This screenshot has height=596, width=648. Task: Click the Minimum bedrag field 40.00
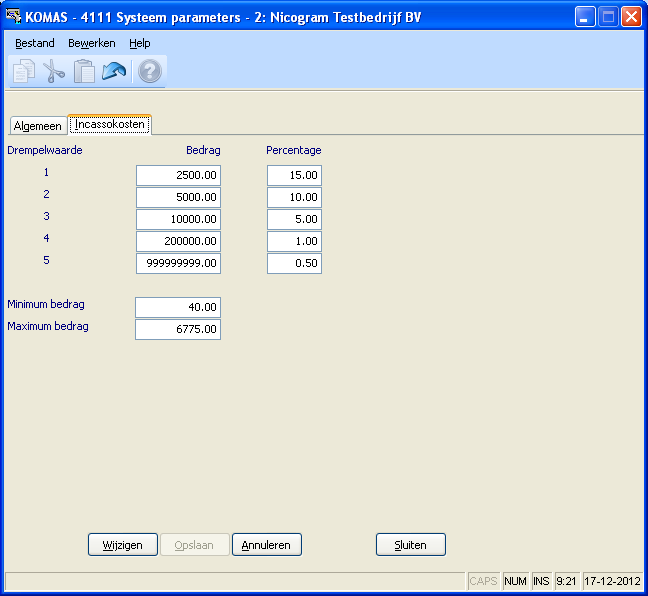coord(178,307)
